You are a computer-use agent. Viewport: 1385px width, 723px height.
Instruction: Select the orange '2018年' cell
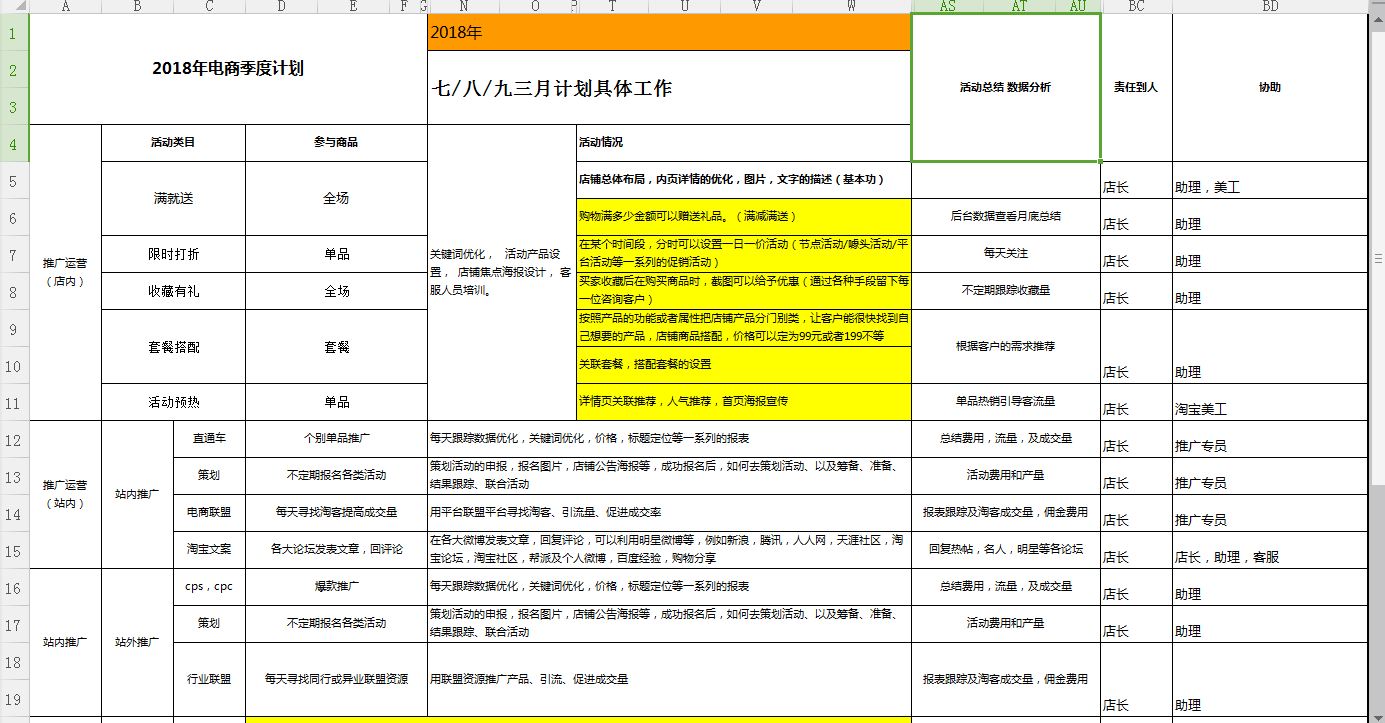tap(669, 32)
